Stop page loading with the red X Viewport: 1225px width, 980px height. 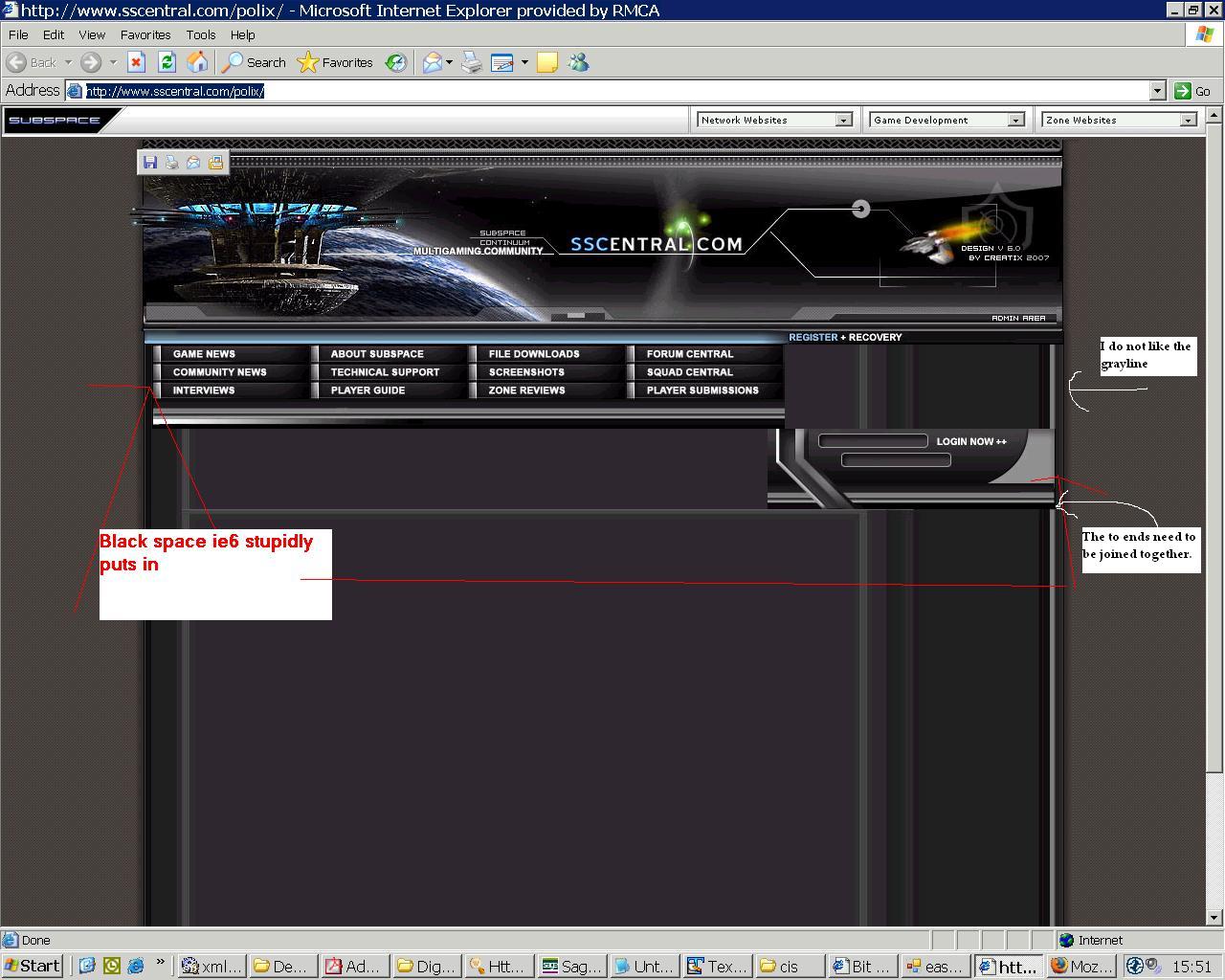[136, 62]
